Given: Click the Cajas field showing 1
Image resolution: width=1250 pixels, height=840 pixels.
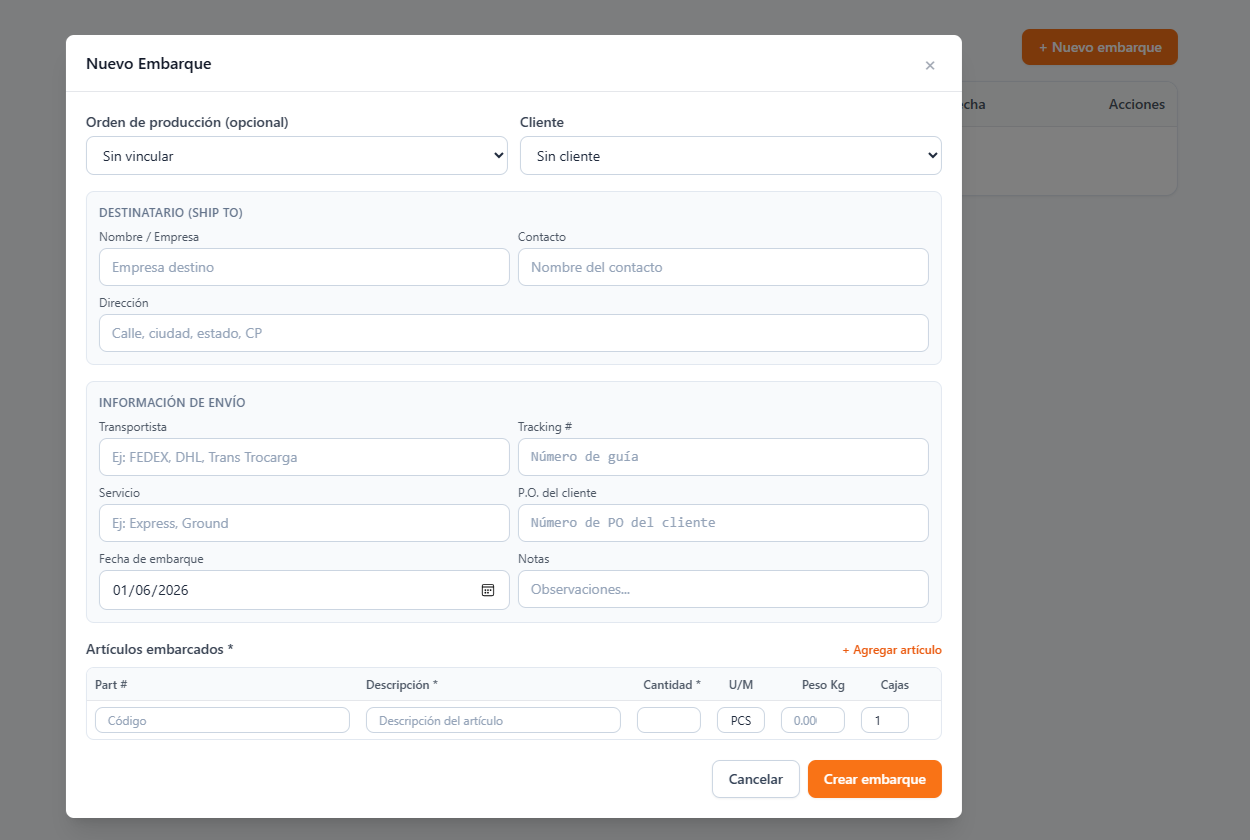Looking at the screenshot, I should tap(885, 720).
